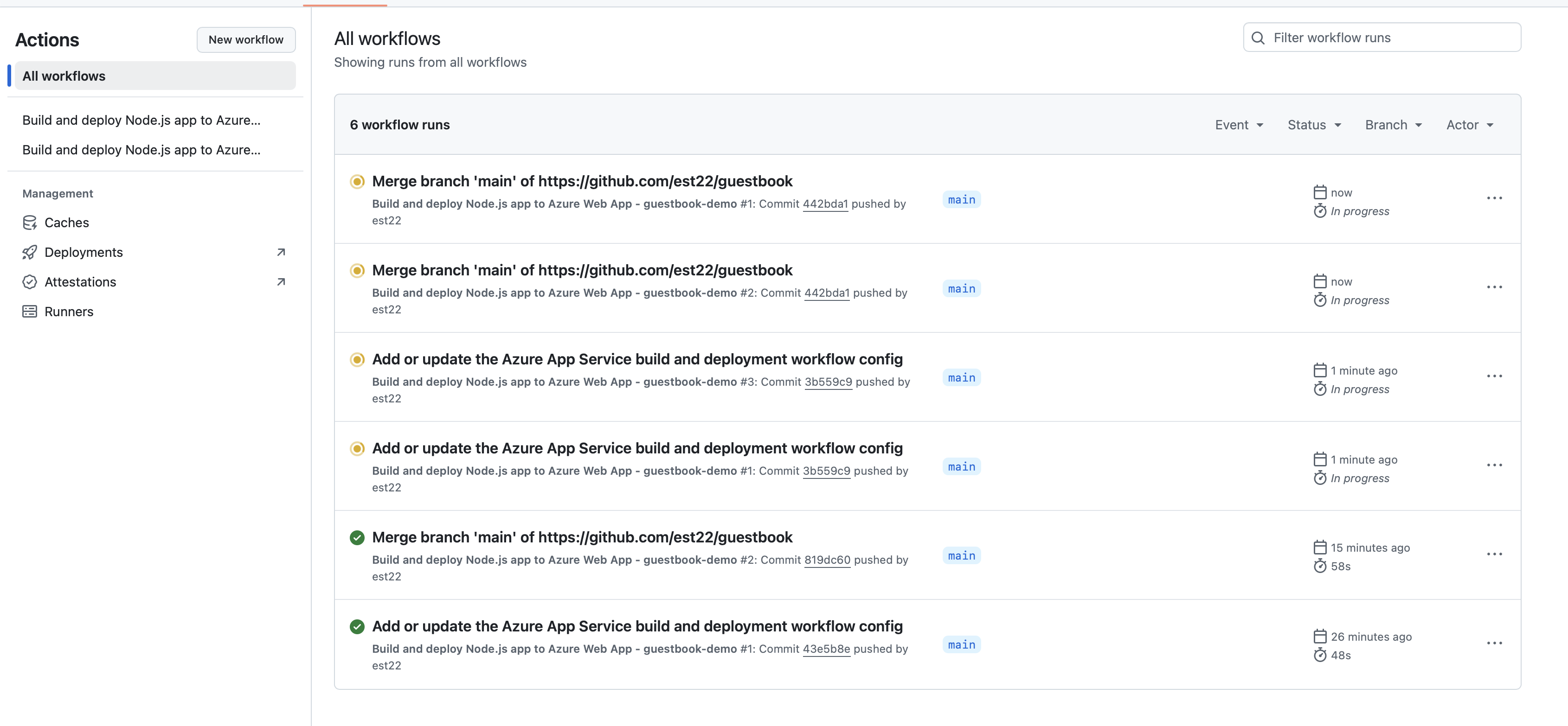This screenshot has height=726, width=1568.
Task: Expand the Branch filter dropdown
Action: click(1393, 125)
